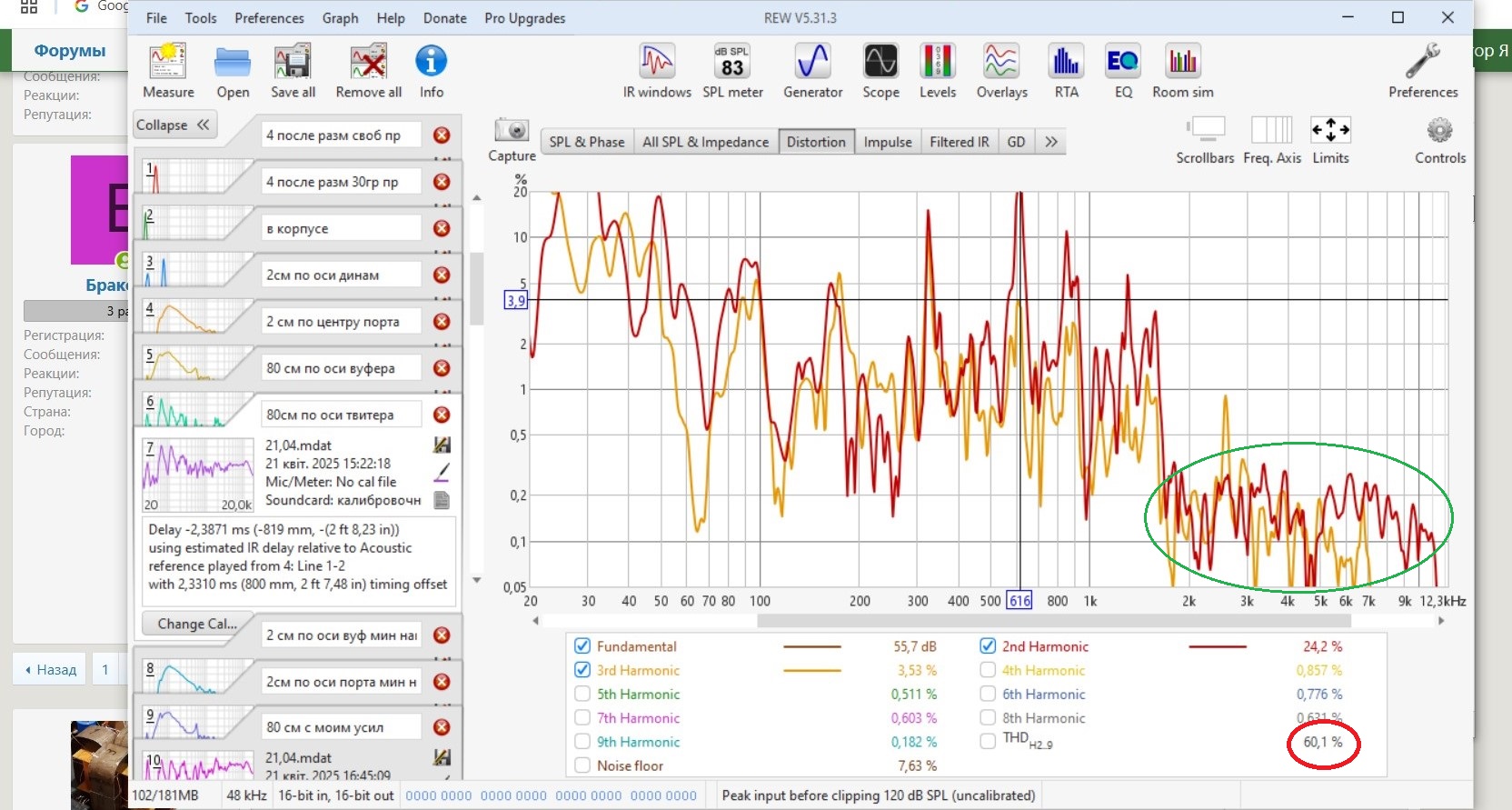Open a measurement file with Open icon
This screenshot has height=810, width=1512.
point(233,62)
